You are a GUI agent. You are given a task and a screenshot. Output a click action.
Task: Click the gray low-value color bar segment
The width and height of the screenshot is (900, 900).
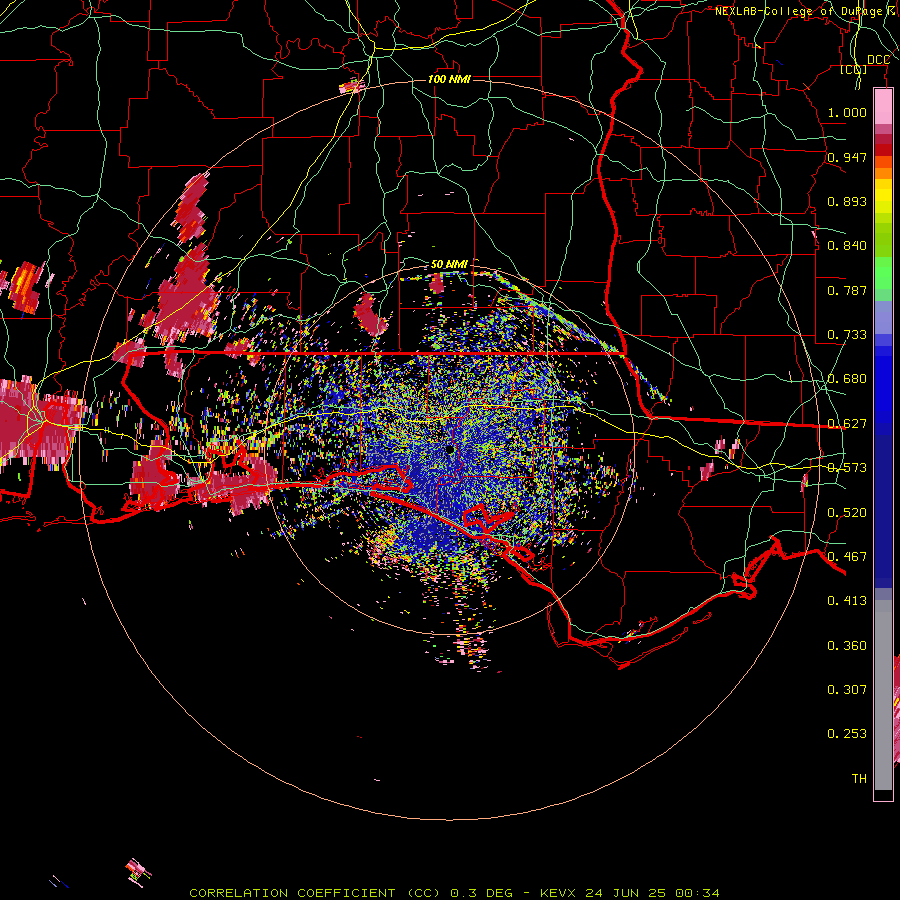click(883, 695)
